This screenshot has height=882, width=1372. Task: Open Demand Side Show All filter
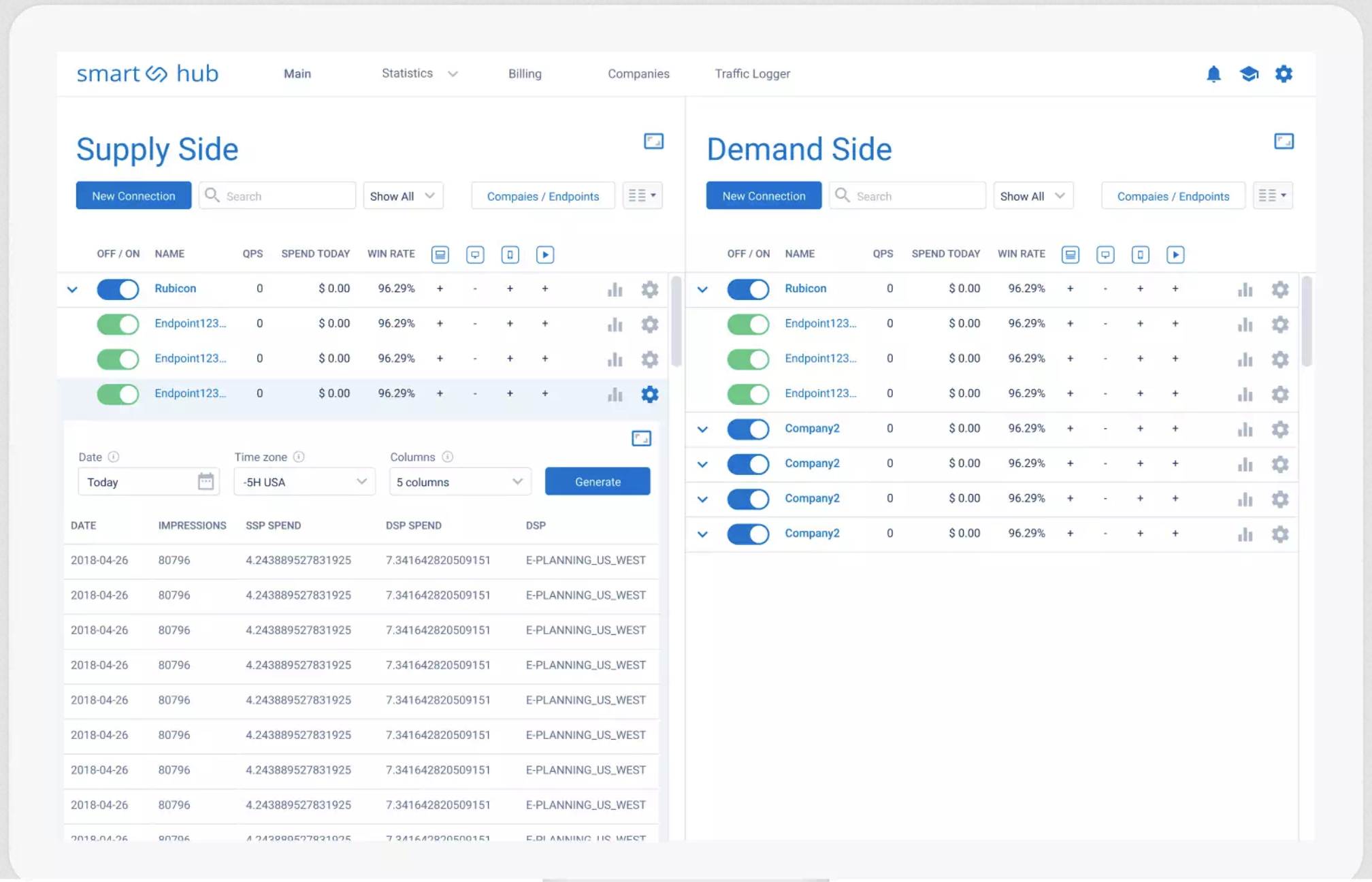1033,196
